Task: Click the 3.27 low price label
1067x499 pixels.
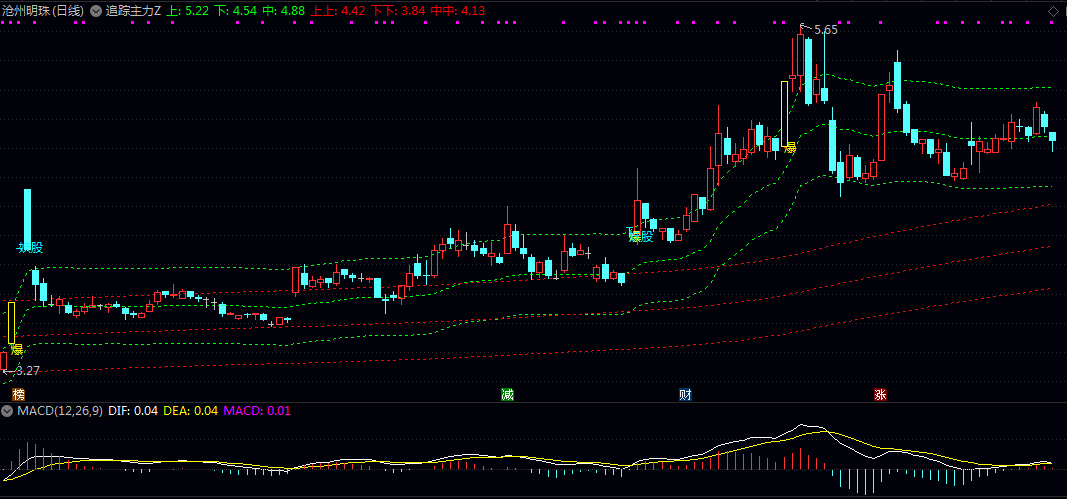Action: 28,371
